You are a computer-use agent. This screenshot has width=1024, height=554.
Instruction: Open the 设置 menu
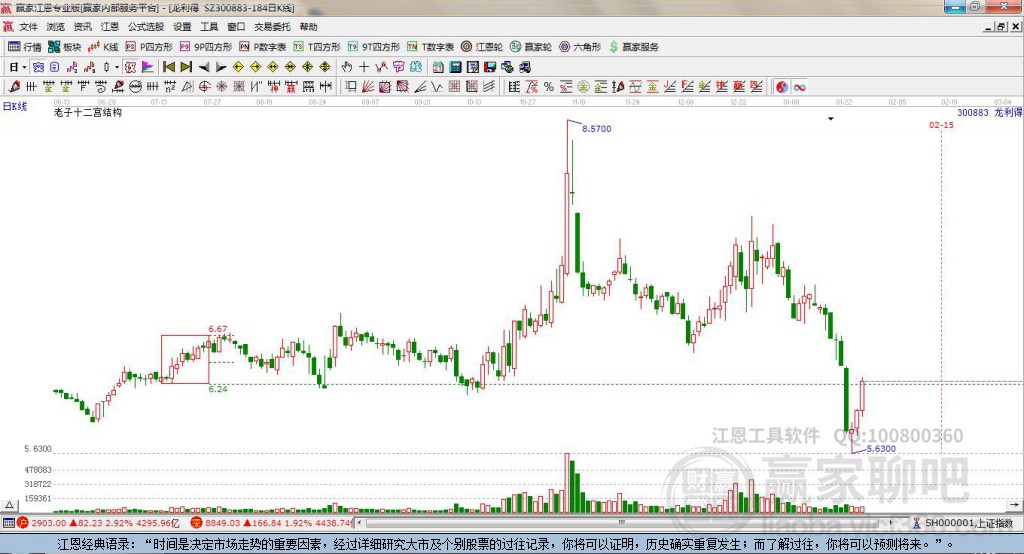[x=182, y=27]
